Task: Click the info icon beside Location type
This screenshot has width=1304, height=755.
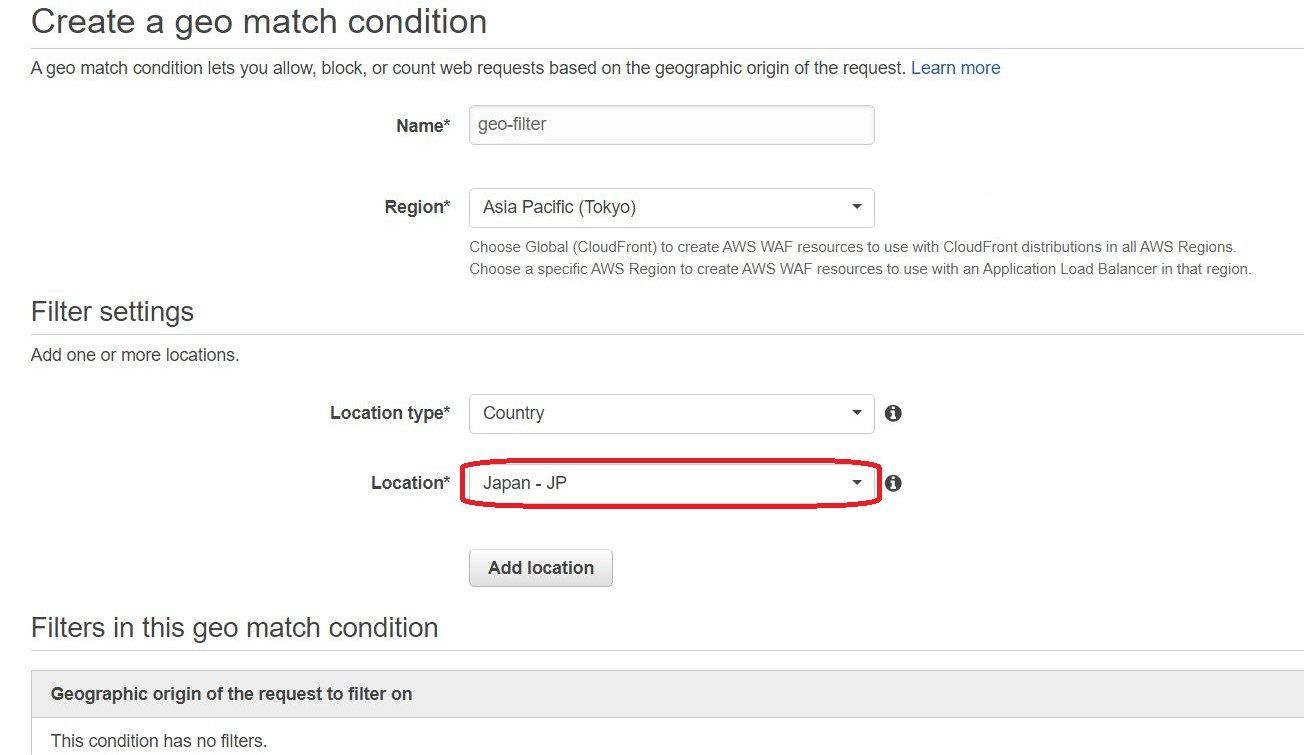Action: 893,413
